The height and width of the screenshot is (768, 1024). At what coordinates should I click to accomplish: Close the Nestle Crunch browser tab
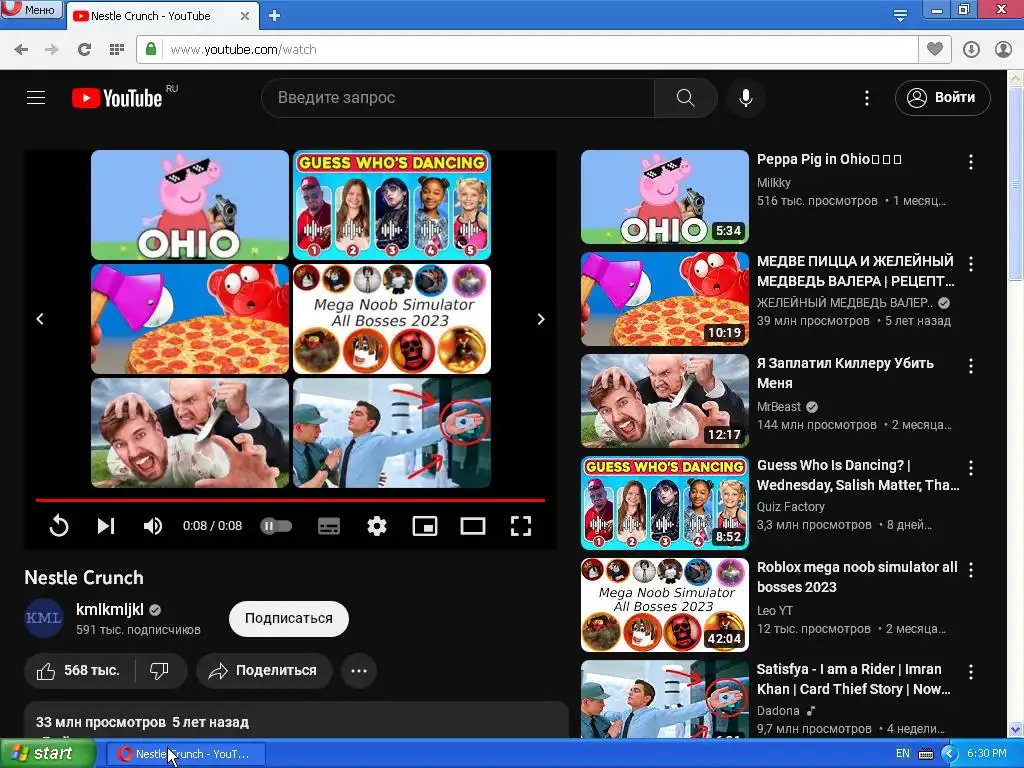(245, 16)
